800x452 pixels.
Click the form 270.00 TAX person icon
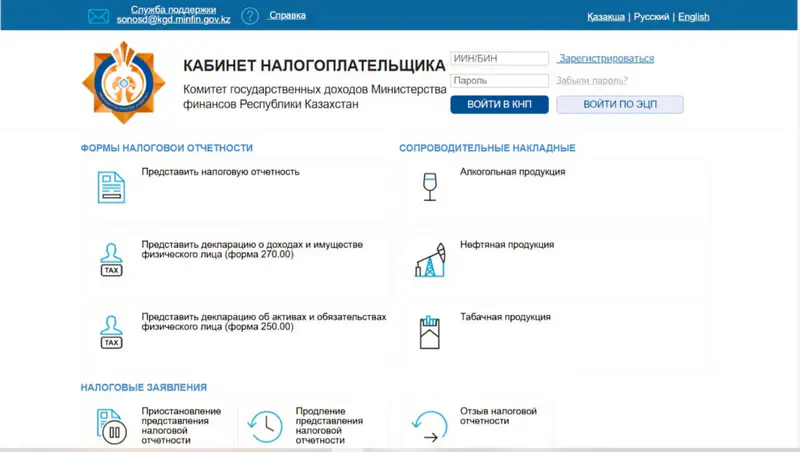point(111,259)
